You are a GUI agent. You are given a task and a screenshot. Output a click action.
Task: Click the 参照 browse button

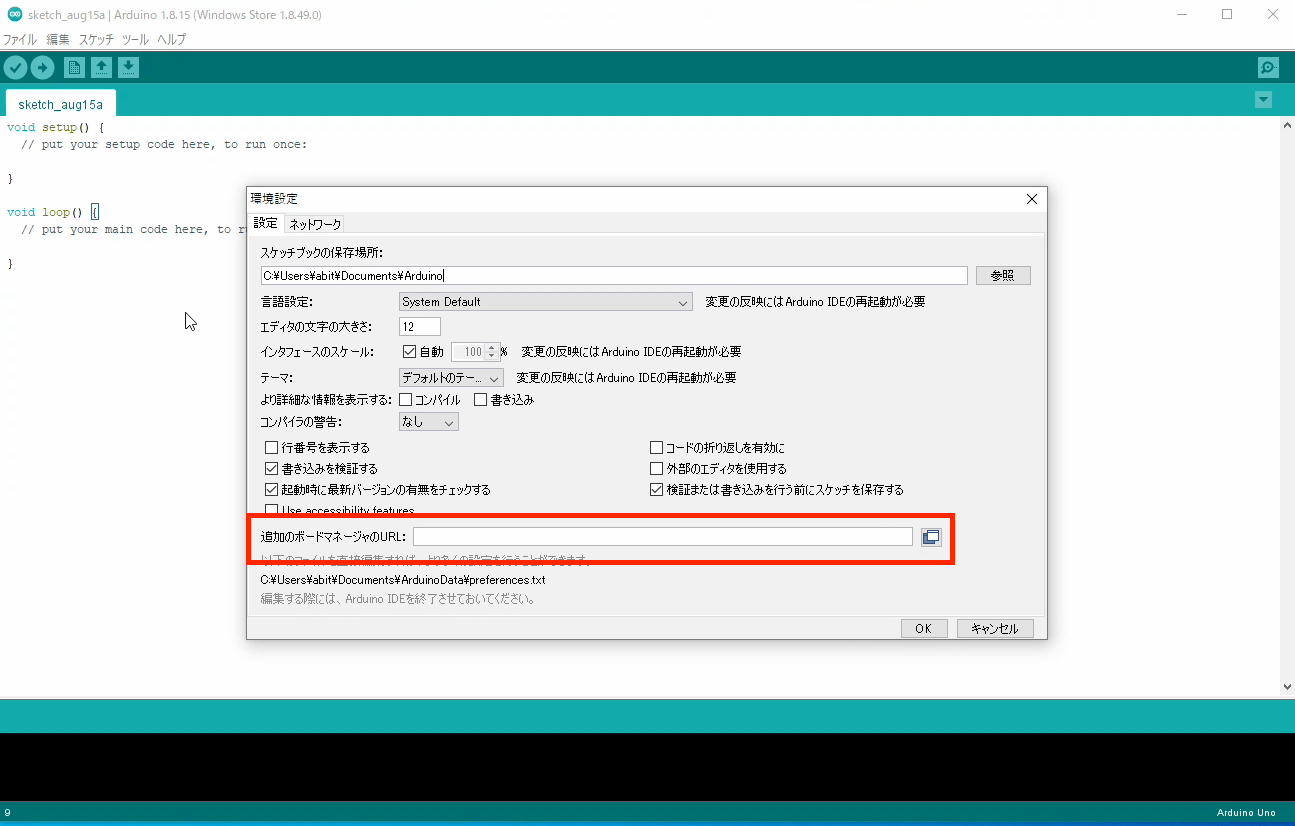click(1003, 275)
